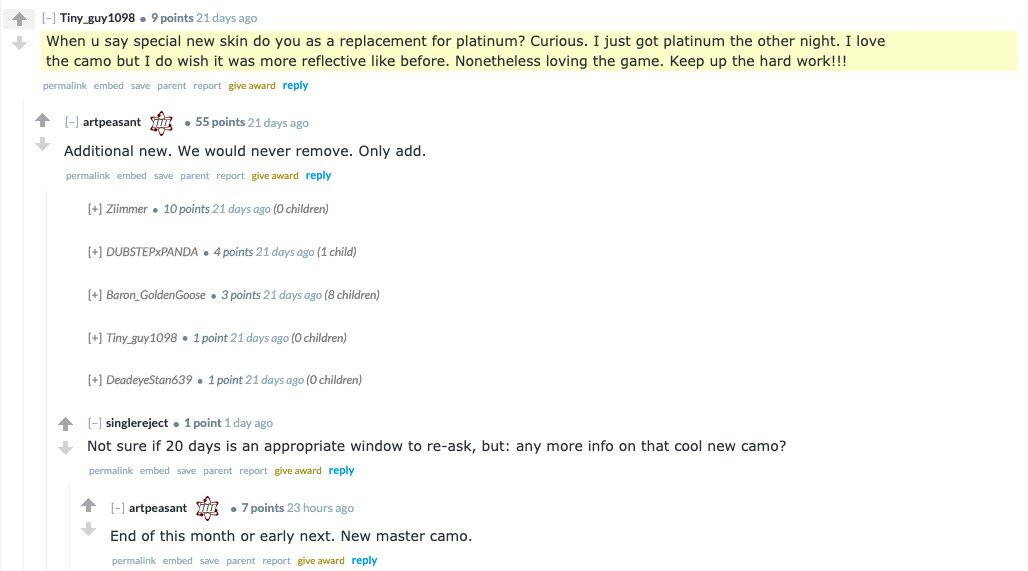Save Tiny_guy1098's top comment

point(140,86)
